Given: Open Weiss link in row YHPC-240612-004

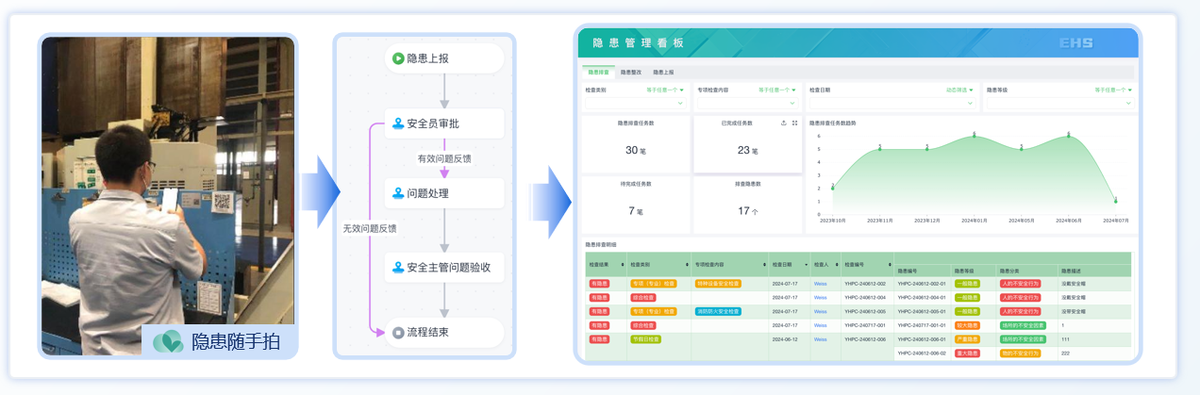Looking at the screenshot, I should [x=820, y=297].
